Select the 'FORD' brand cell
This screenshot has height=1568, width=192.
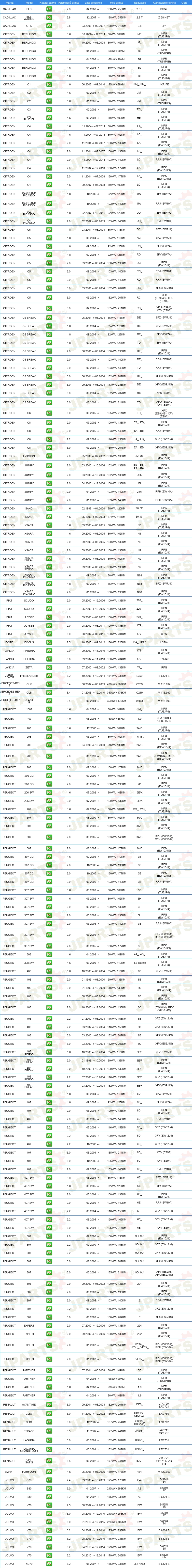coord(9,642)
